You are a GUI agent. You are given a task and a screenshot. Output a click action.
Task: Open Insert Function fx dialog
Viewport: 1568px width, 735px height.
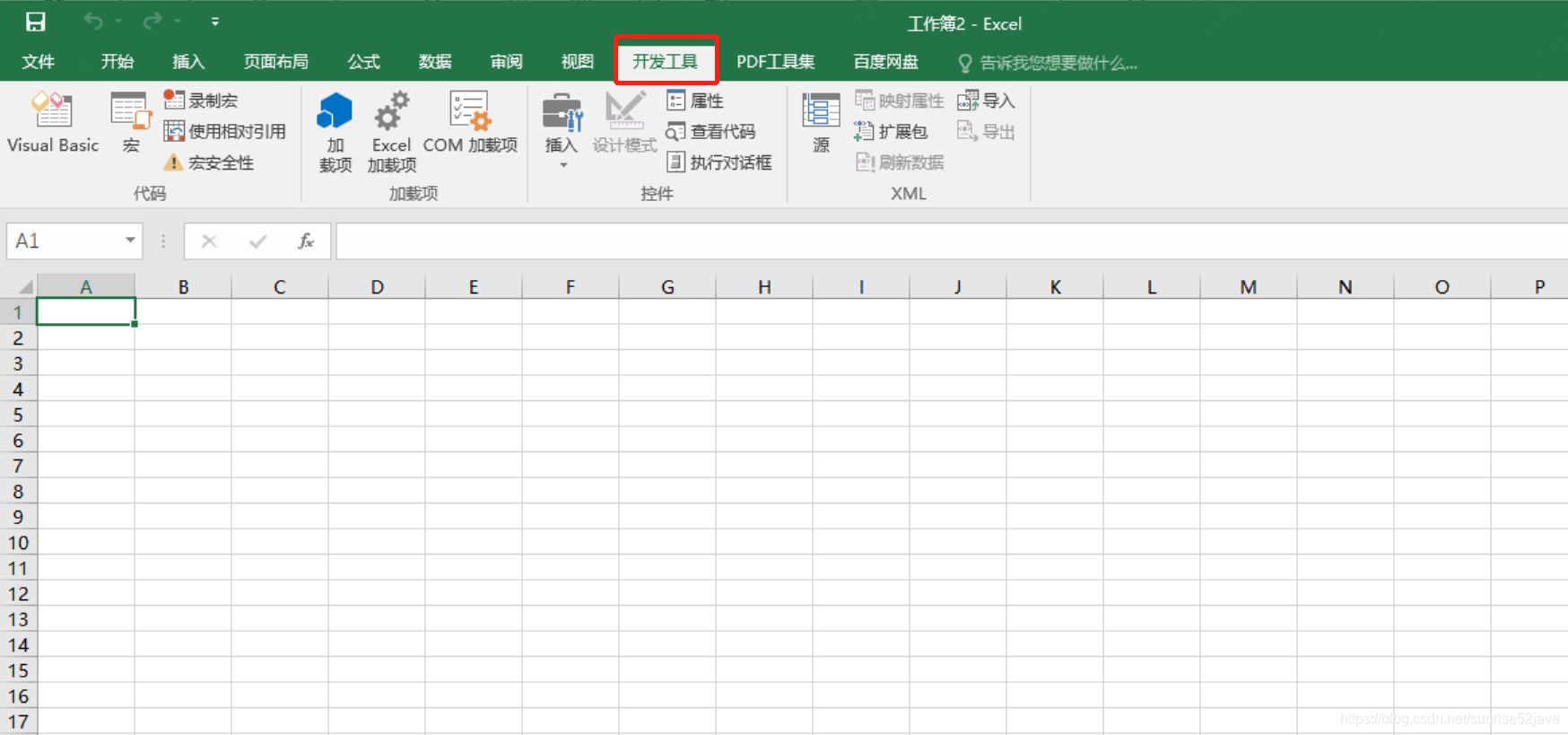point(306,241)
